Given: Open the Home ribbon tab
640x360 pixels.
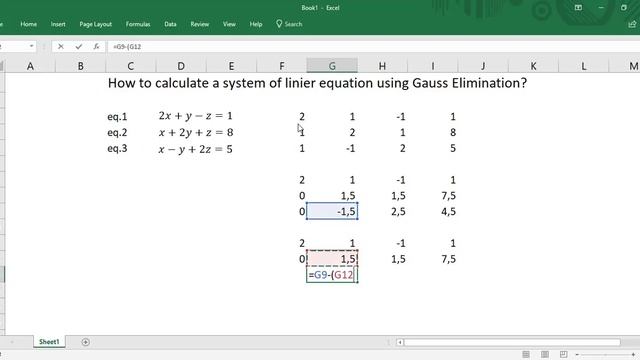Looking at the screenshot, I should [x=29, y=24].
